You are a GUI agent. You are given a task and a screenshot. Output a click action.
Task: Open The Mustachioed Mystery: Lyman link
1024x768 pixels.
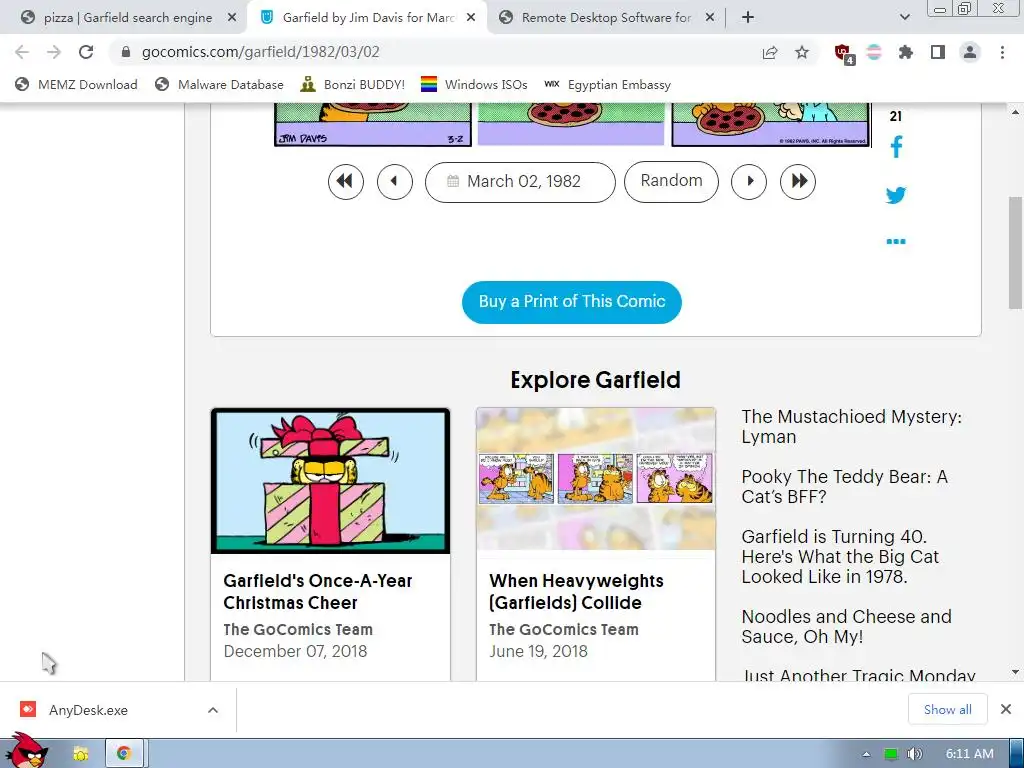point(852,426)
